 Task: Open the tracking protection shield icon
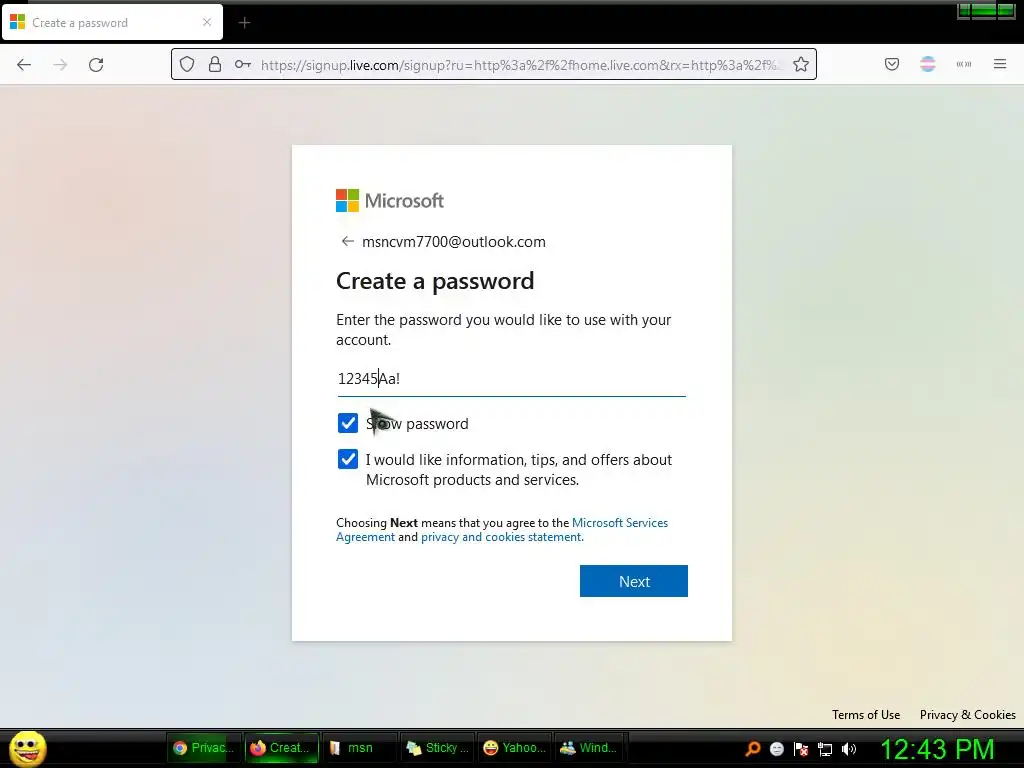[x=187, y=64]
